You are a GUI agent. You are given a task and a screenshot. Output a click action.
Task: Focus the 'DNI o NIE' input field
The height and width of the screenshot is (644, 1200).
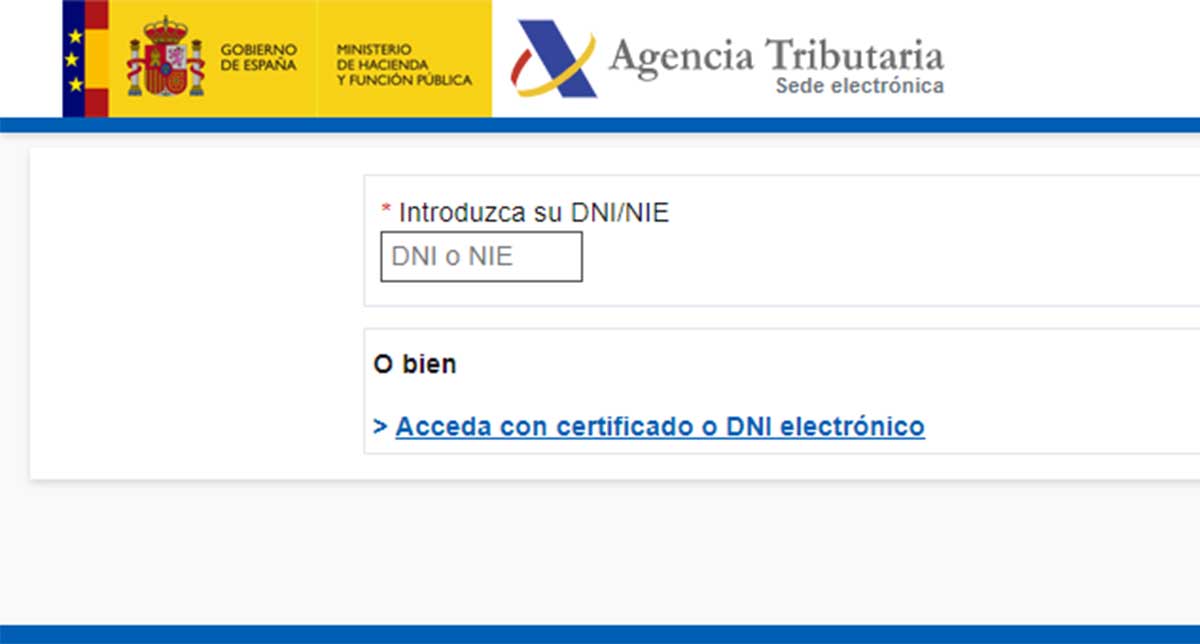481,257
